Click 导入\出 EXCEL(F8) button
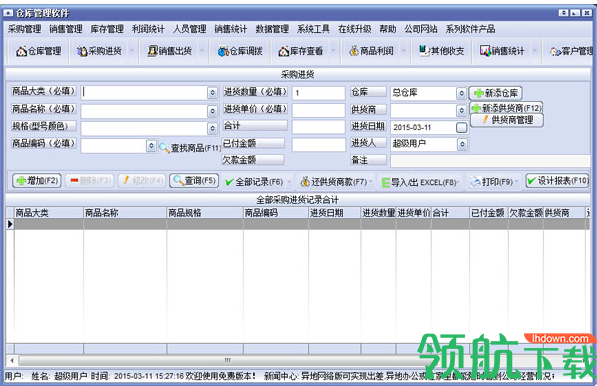This screenshot has width=597, height=386. (x=419, y=182)
